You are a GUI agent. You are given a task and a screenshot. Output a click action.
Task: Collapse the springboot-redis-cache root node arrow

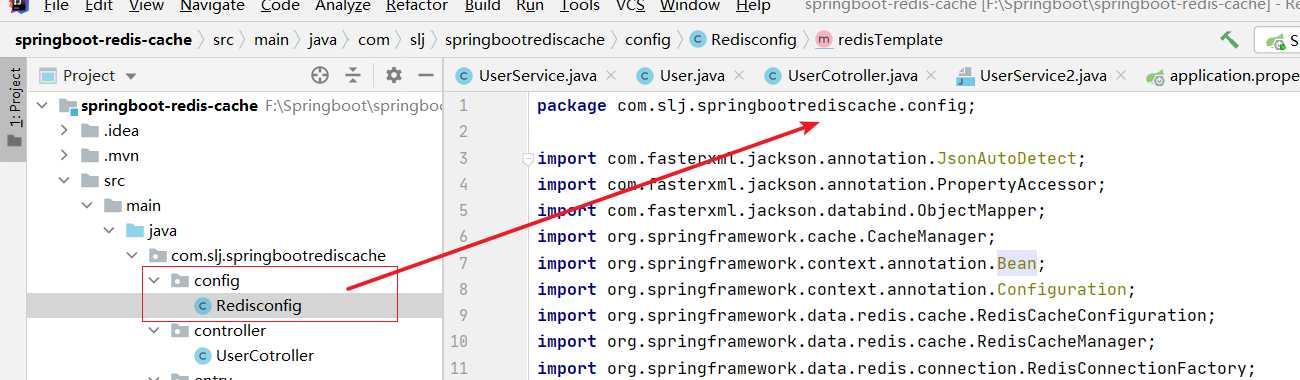pos(42,106)
